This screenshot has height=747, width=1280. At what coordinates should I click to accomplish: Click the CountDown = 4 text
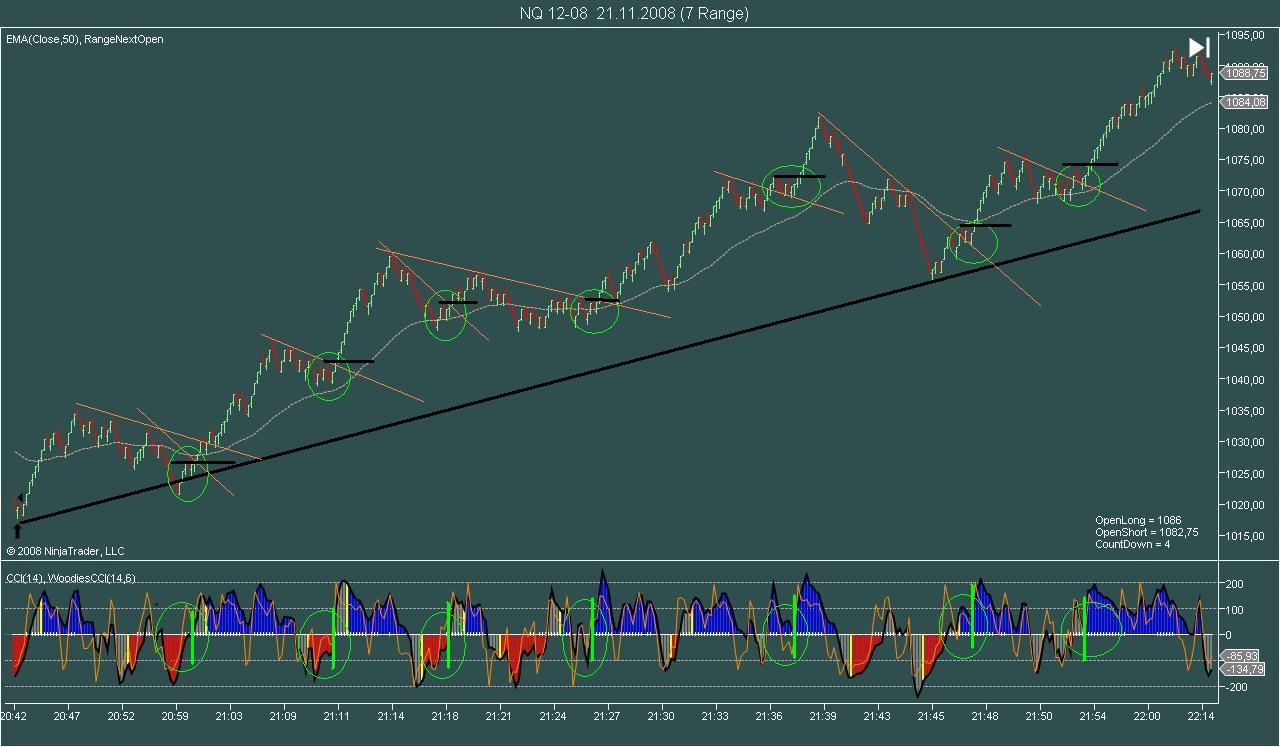click(1133, 544)
